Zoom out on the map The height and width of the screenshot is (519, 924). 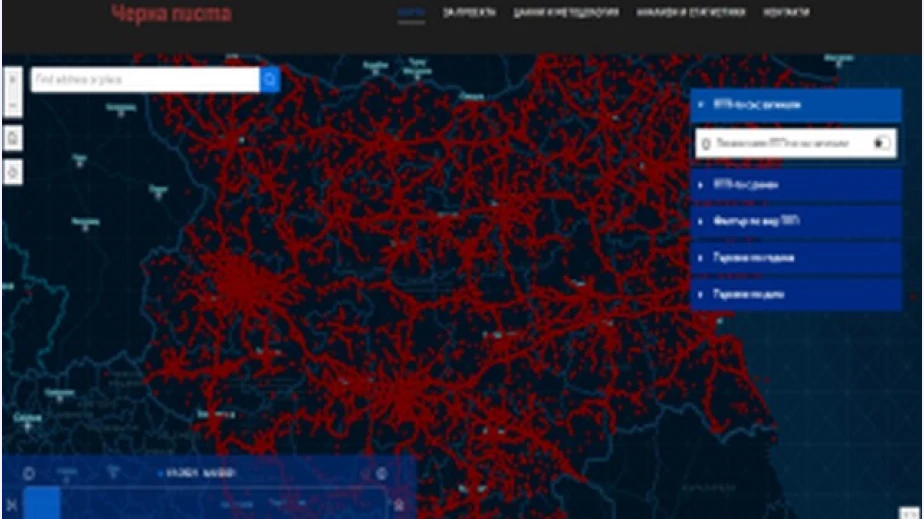coord(13,103)
